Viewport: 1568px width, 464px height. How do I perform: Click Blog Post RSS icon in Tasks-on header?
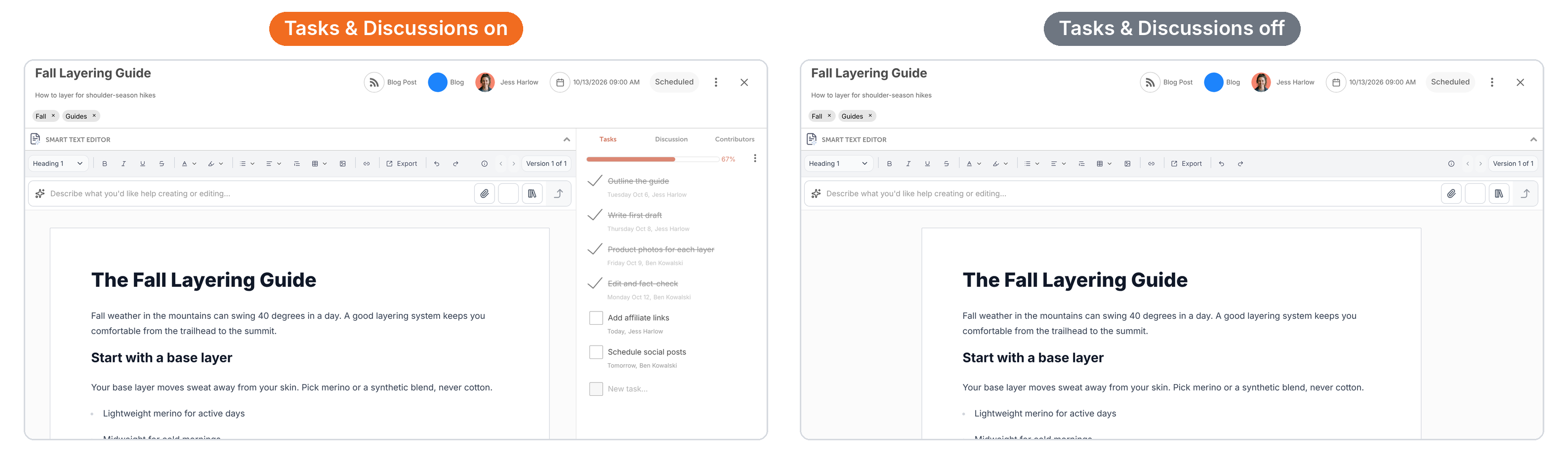374,82
